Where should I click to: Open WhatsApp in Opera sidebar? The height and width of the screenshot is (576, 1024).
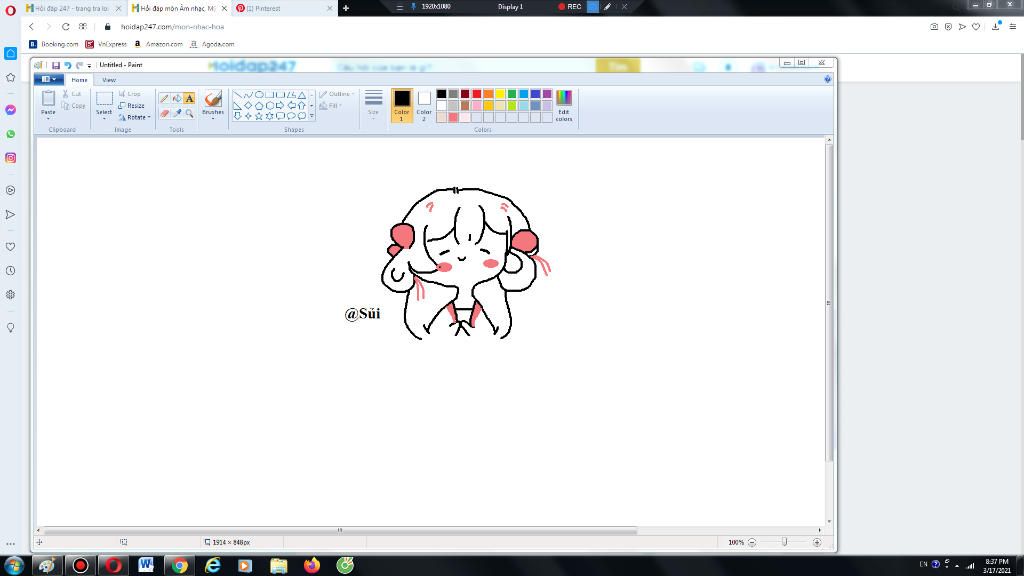(10, 134)
